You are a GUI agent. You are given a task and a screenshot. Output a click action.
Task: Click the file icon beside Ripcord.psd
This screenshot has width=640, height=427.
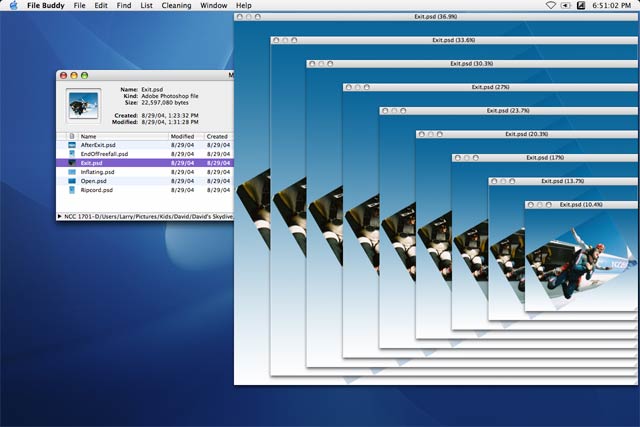point(72,190)
